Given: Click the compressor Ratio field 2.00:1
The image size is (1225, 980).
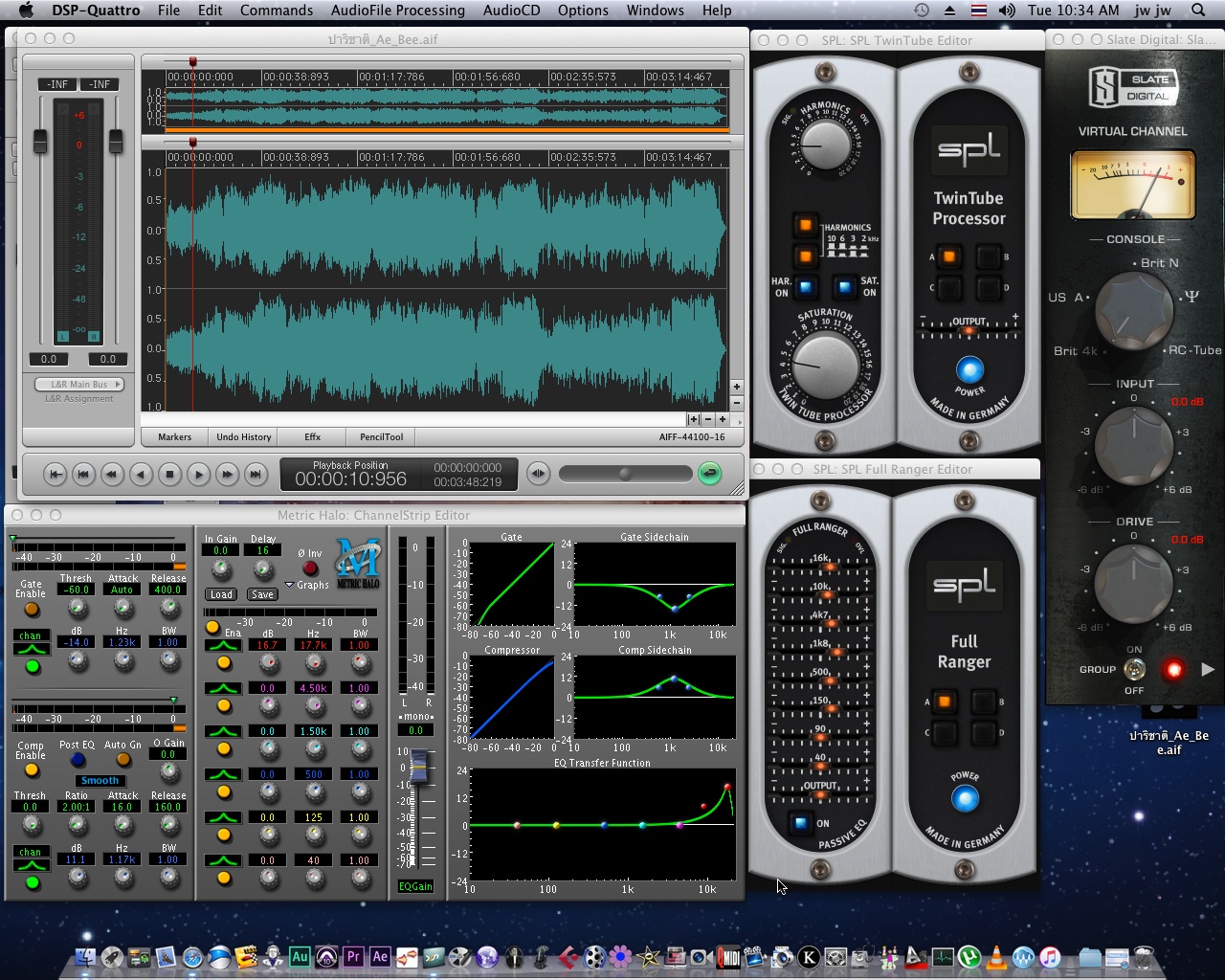Looking at the screenshot, I should [76, 807].
